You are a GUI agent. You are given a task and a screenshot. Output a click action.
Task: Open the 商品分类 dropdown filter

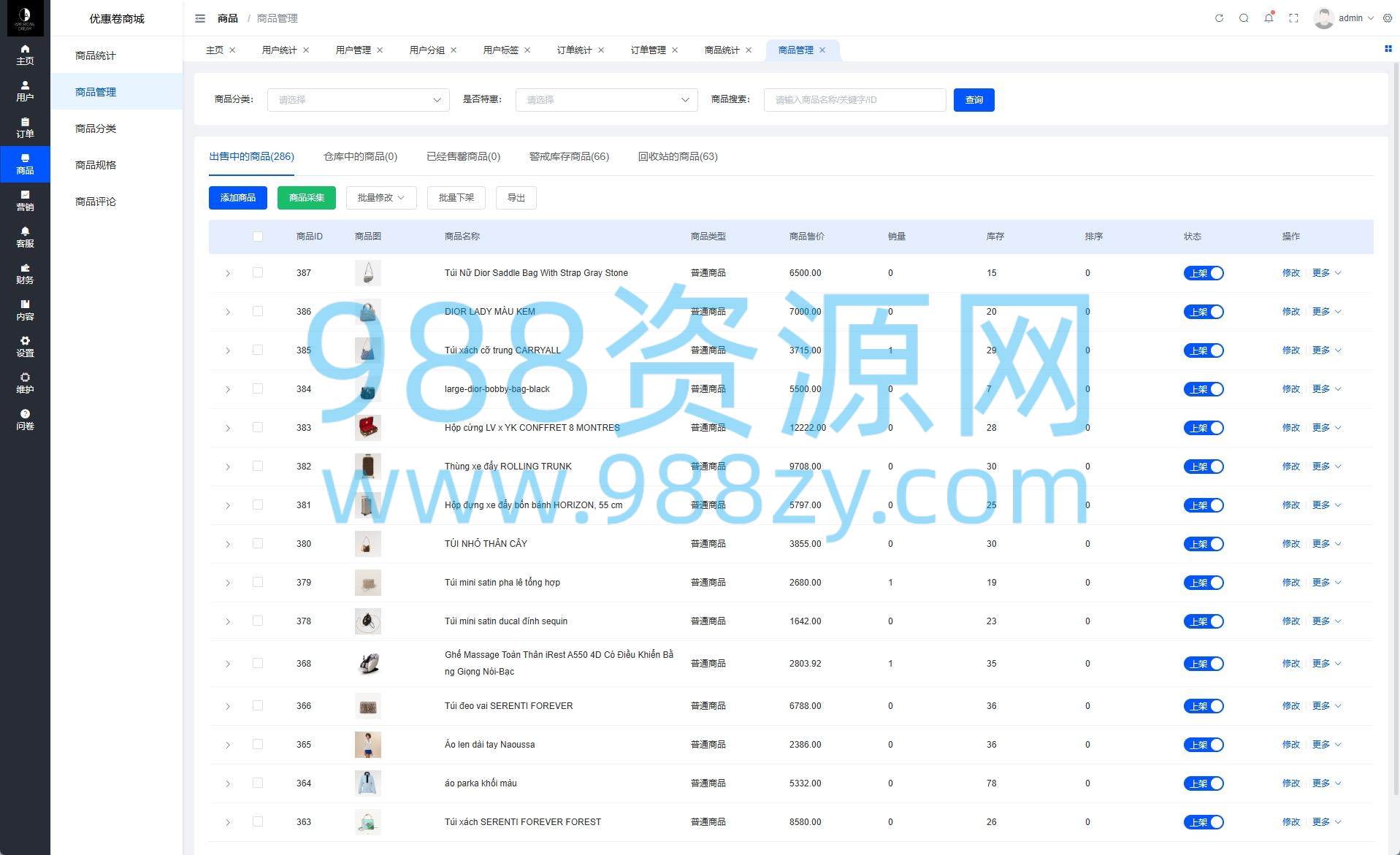click(358, 100)
